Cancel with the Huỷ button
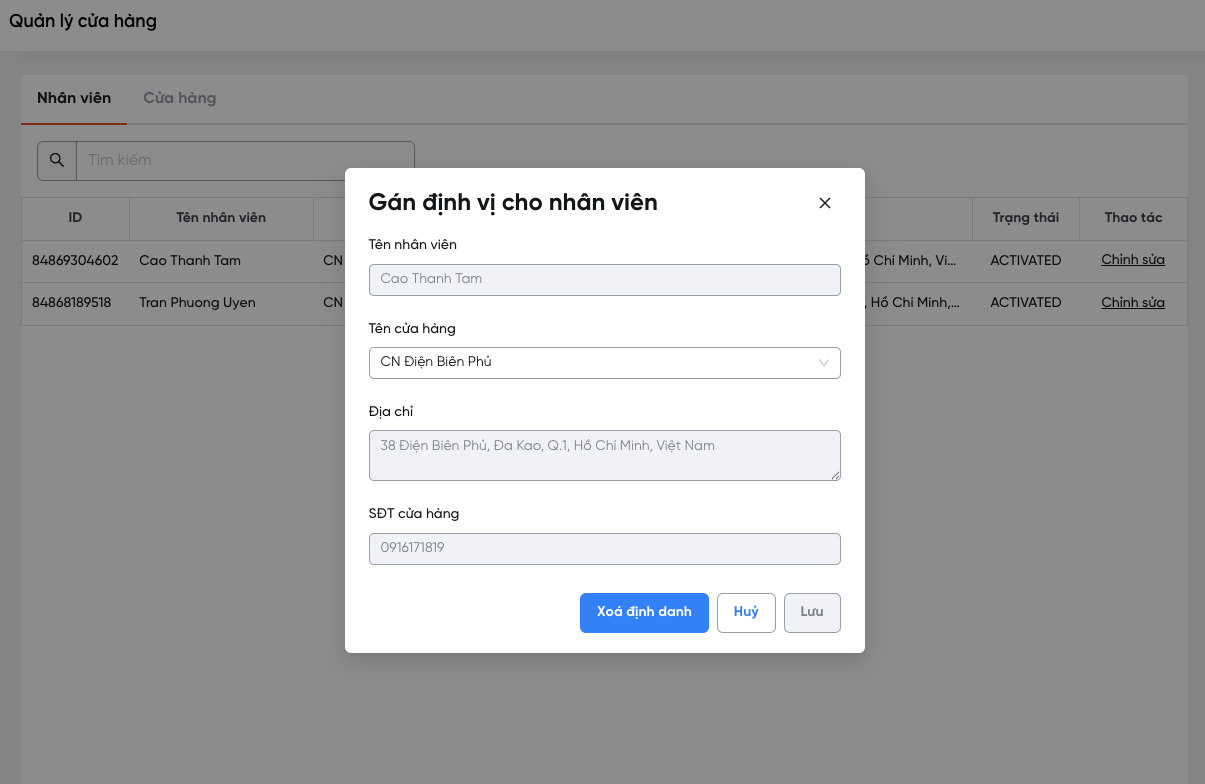This screenshot has height=784, width=1205. [746, 613]
